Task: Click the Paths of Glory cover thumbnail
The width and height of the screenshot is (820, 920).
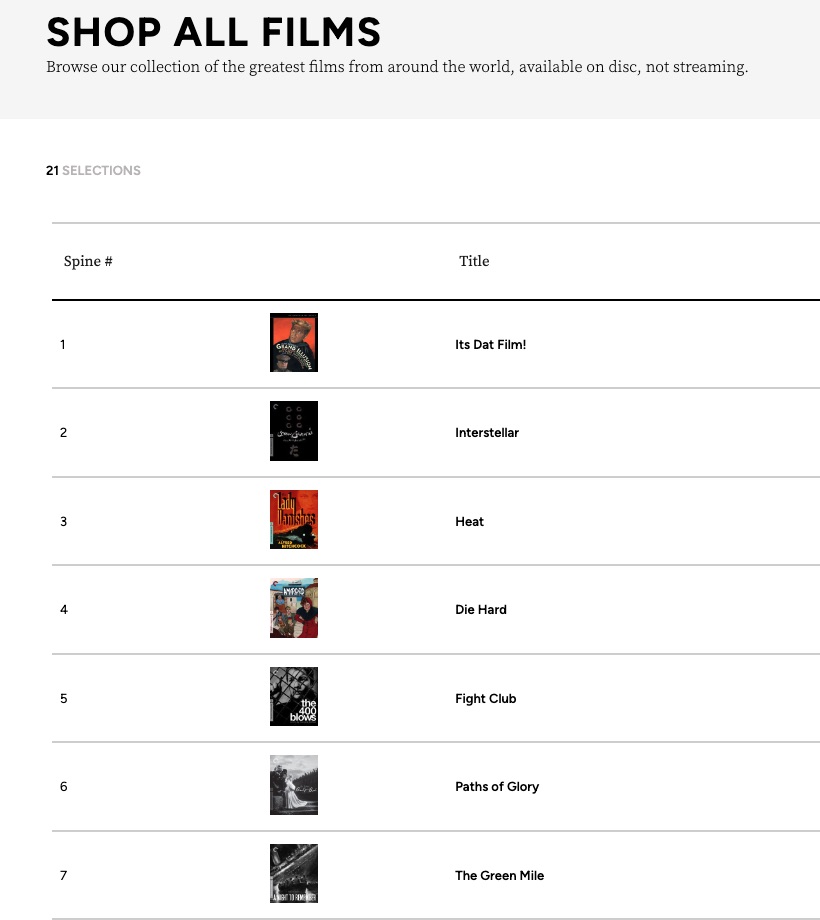Action: pos(294,785)
